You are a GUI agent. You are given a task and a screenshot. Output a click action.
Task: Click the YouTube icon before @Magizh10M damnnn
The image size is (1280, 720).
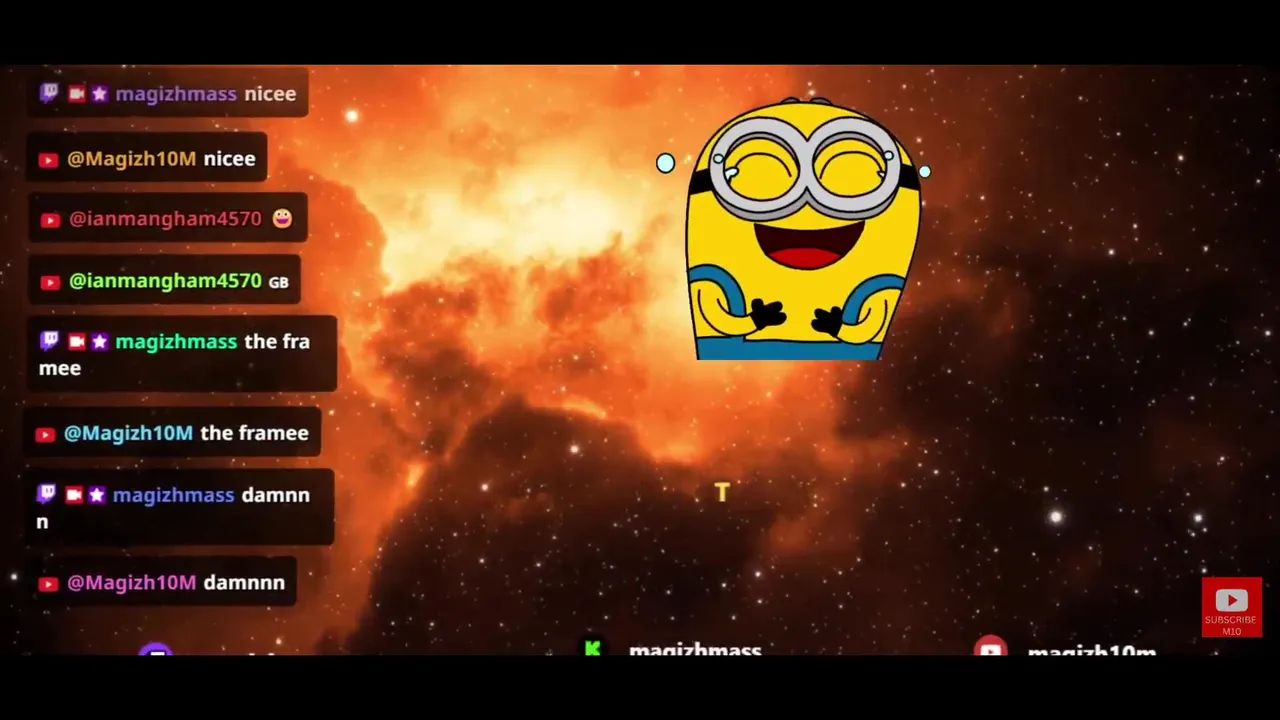point(48,584)
